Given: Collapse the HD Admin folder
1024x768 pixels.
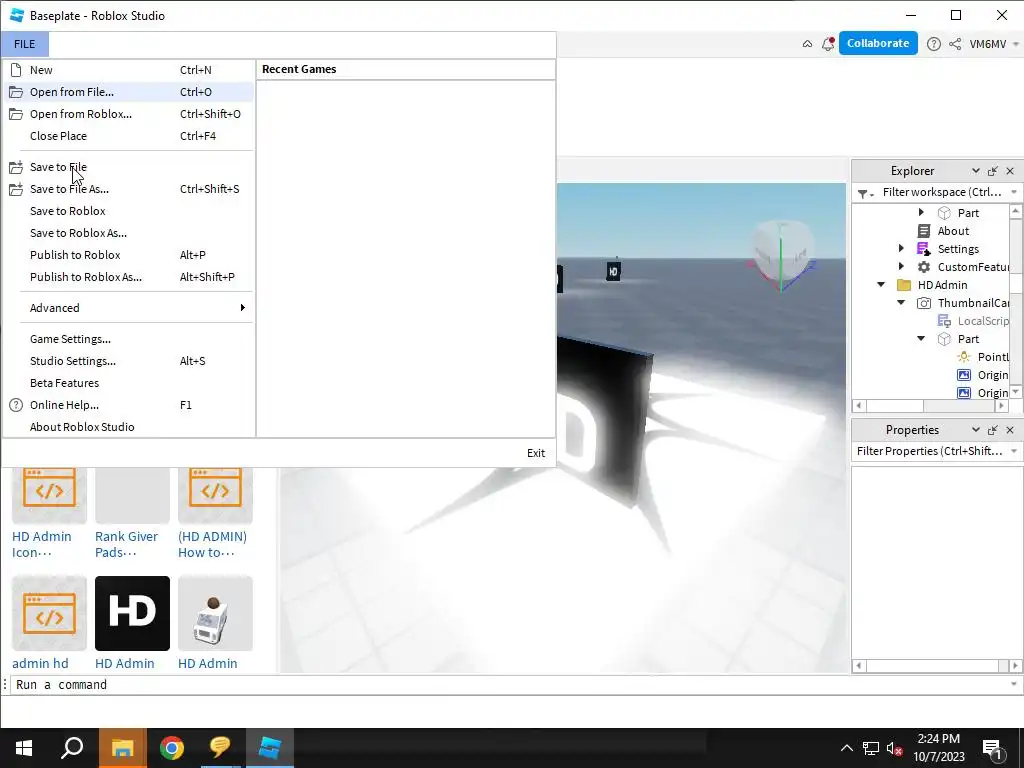Looking at the screenshot, I should pyautogui.click(x=881, y=285).
